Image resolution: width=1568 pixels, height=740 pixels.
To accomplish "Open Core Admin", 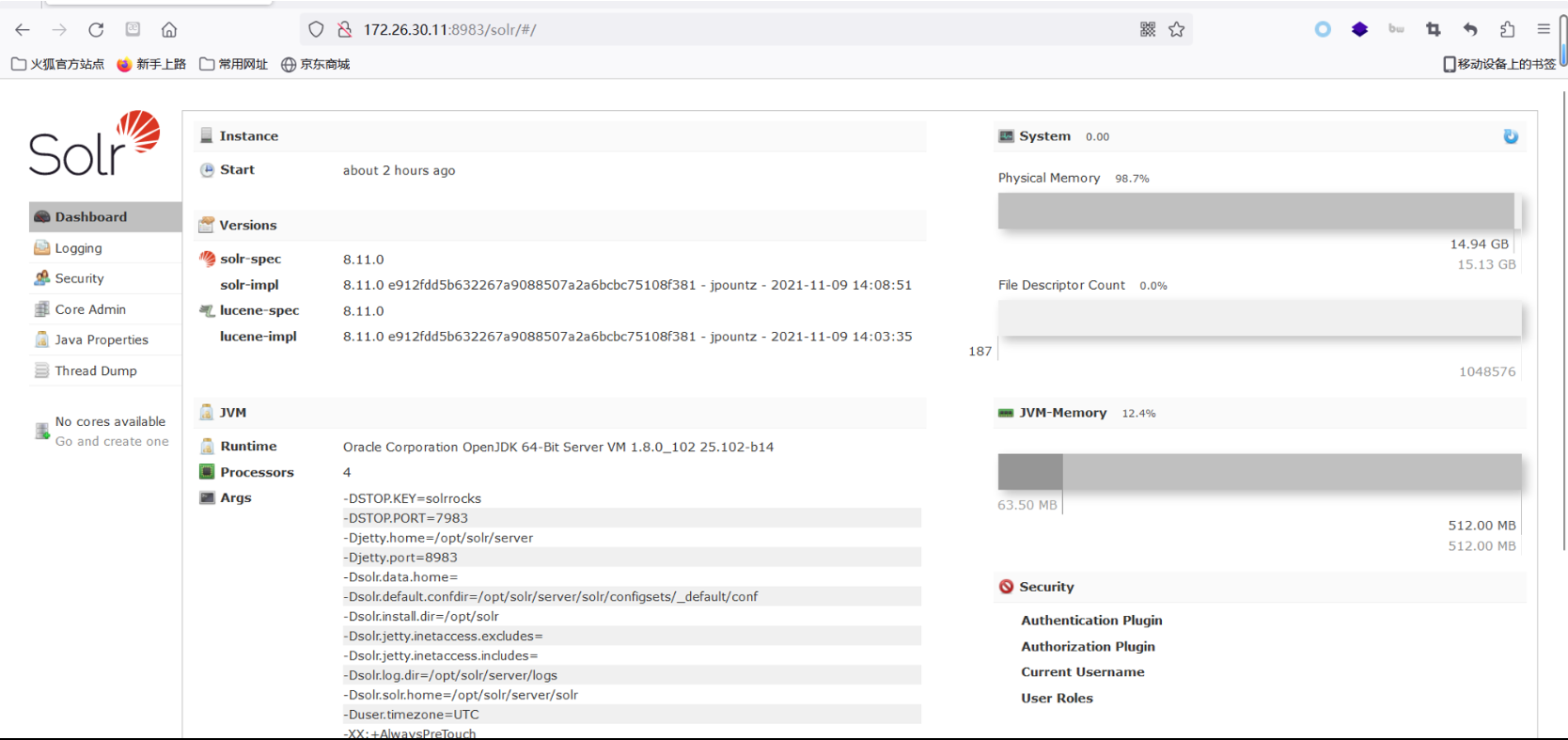I will pyautogui.click(x=105, y=309).
